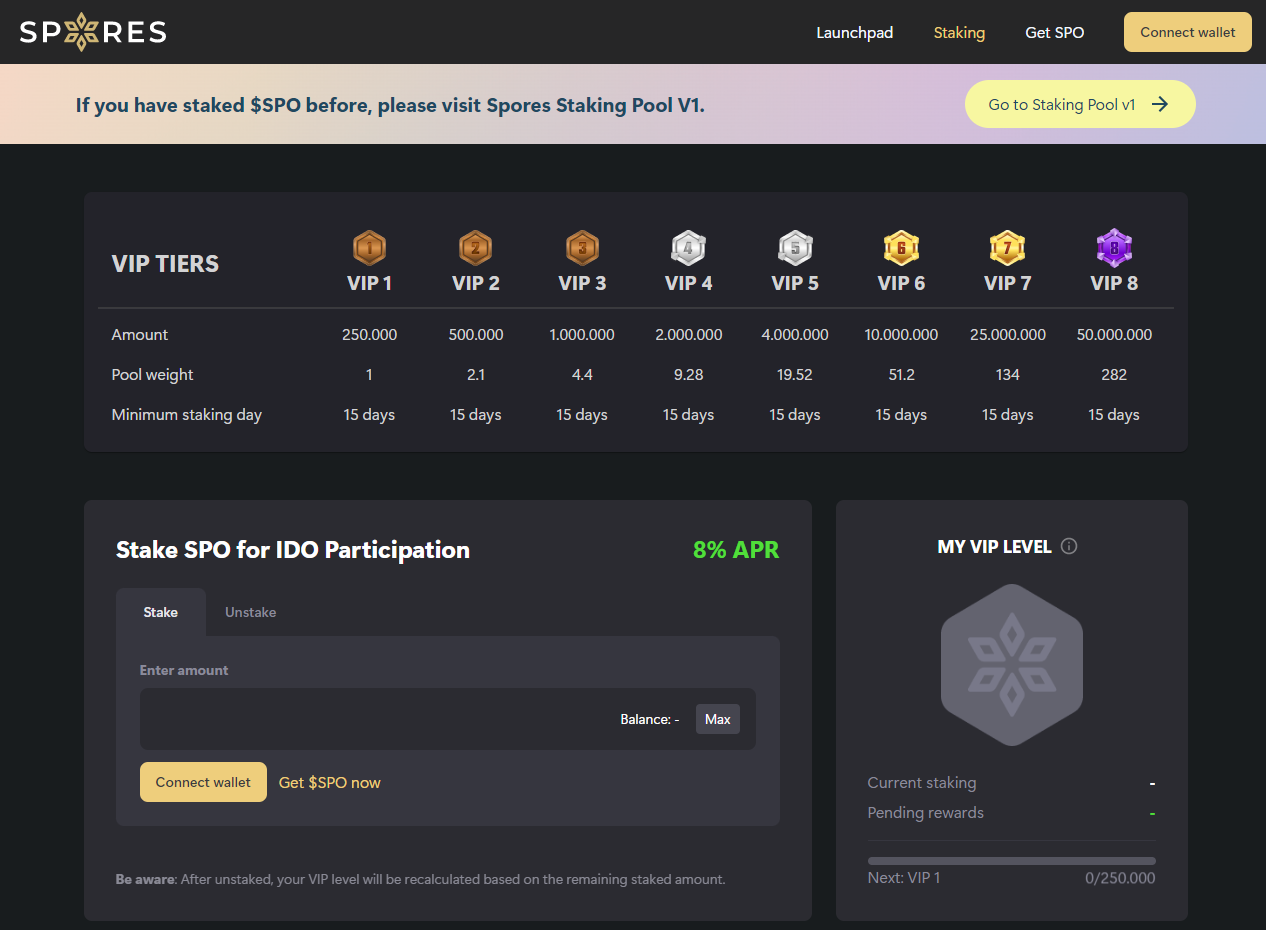The height and width of the screenshot is (930, 1266).
Task: Click the VIP 8 amount 50.000.000
Action: (x=1114, y=335)
